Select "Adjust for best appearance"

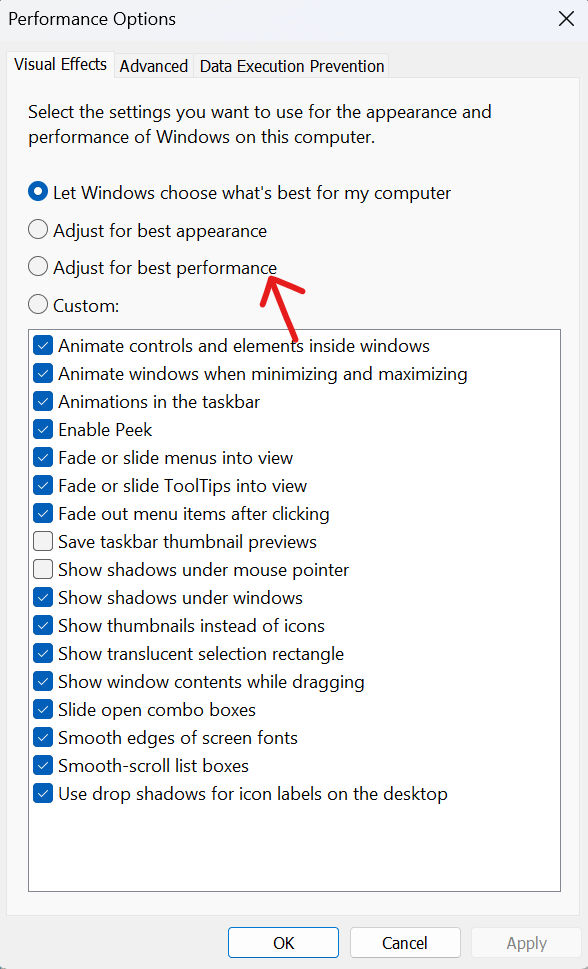pos(37,230)
